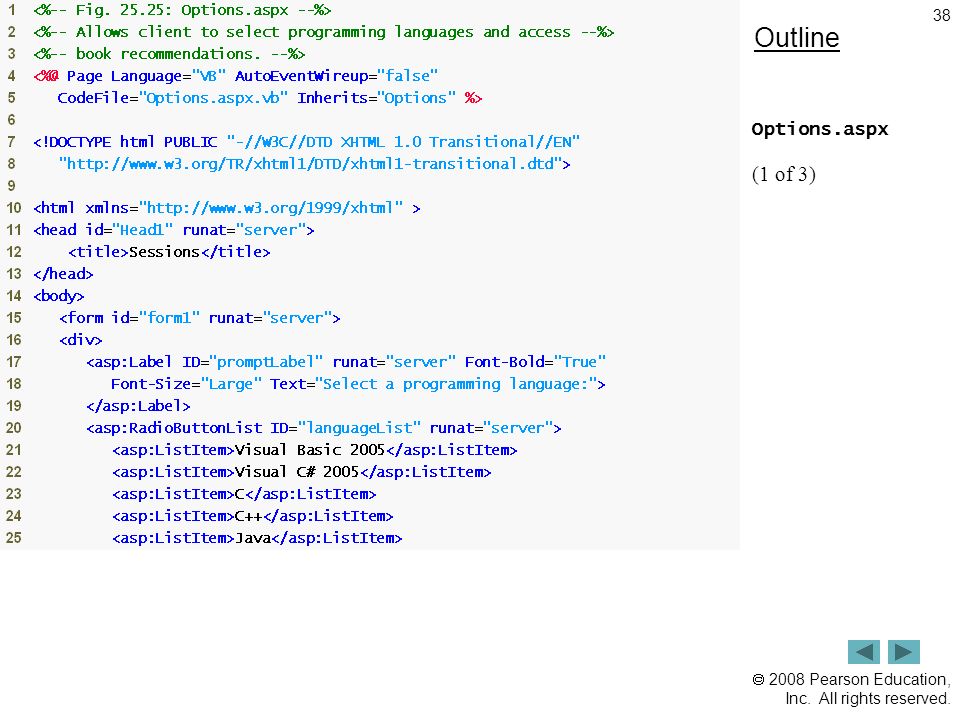Screen dimensions: 960x720
Task: Click the head id="Head1" line
Action: tap(174, 230)
